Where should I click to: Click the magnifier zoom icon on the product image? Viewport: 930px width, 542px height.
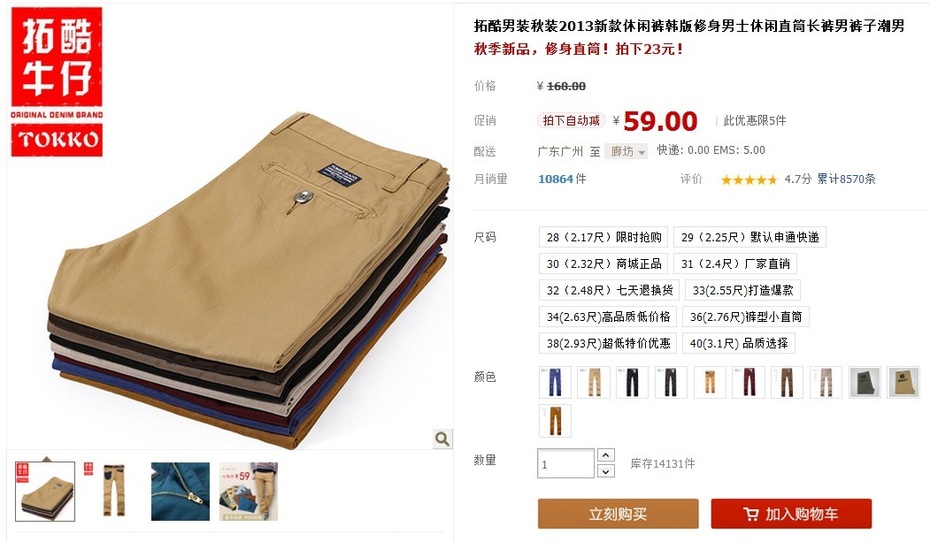[442, 439]
